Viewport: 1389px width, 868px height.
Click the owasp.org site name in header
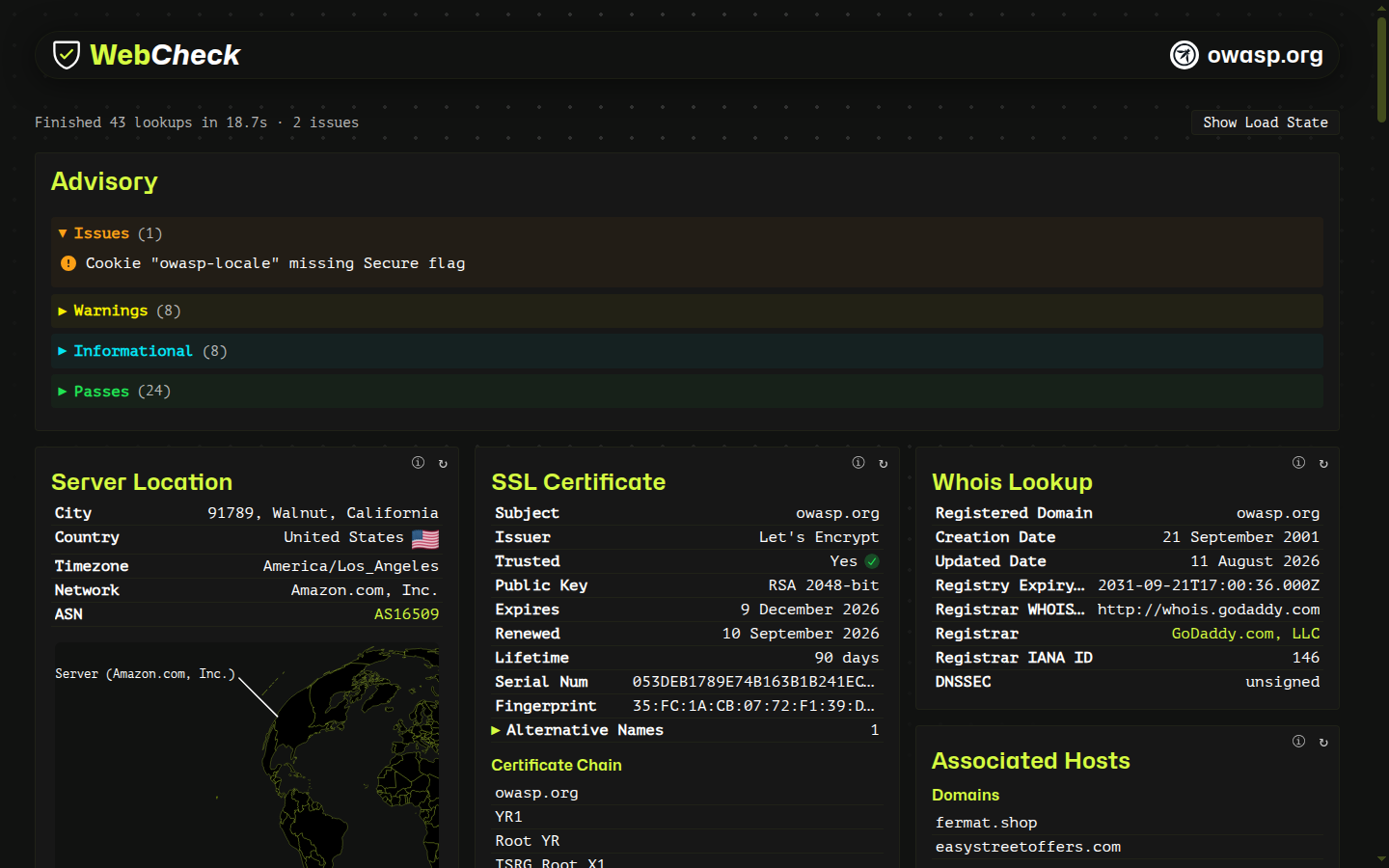(1265, 55)
